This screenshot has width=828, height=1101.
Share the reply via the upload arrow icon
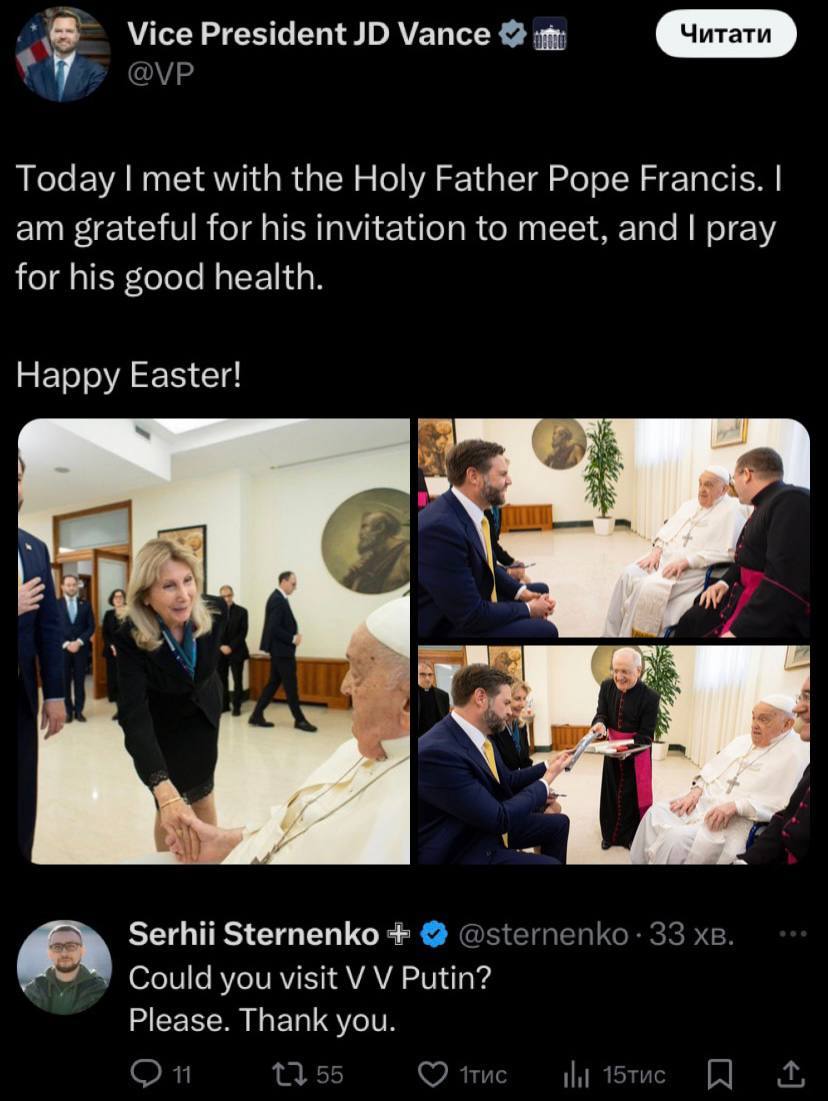[x=790, y=1074]
